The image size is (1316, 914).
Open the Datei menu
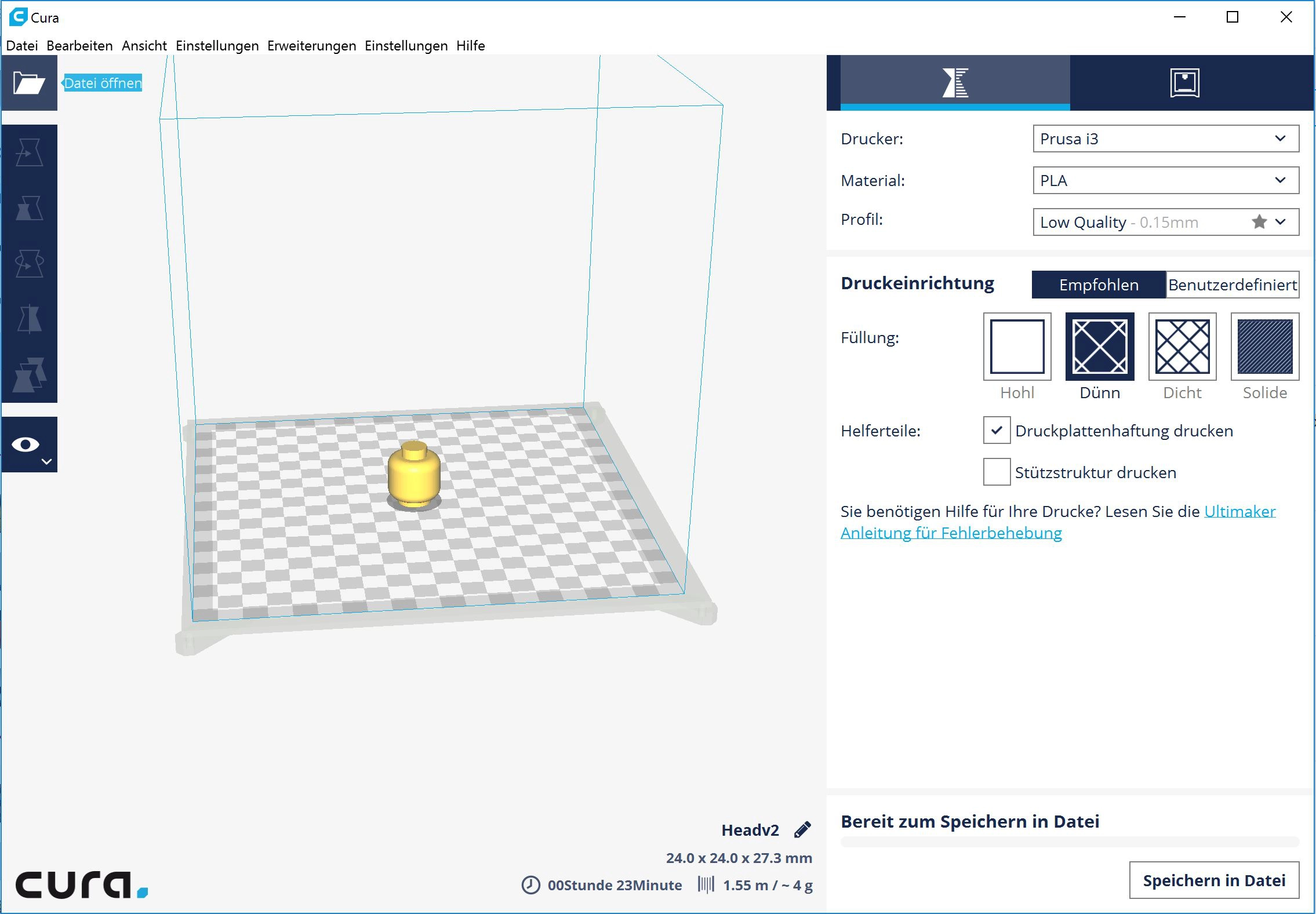point(22,46)
